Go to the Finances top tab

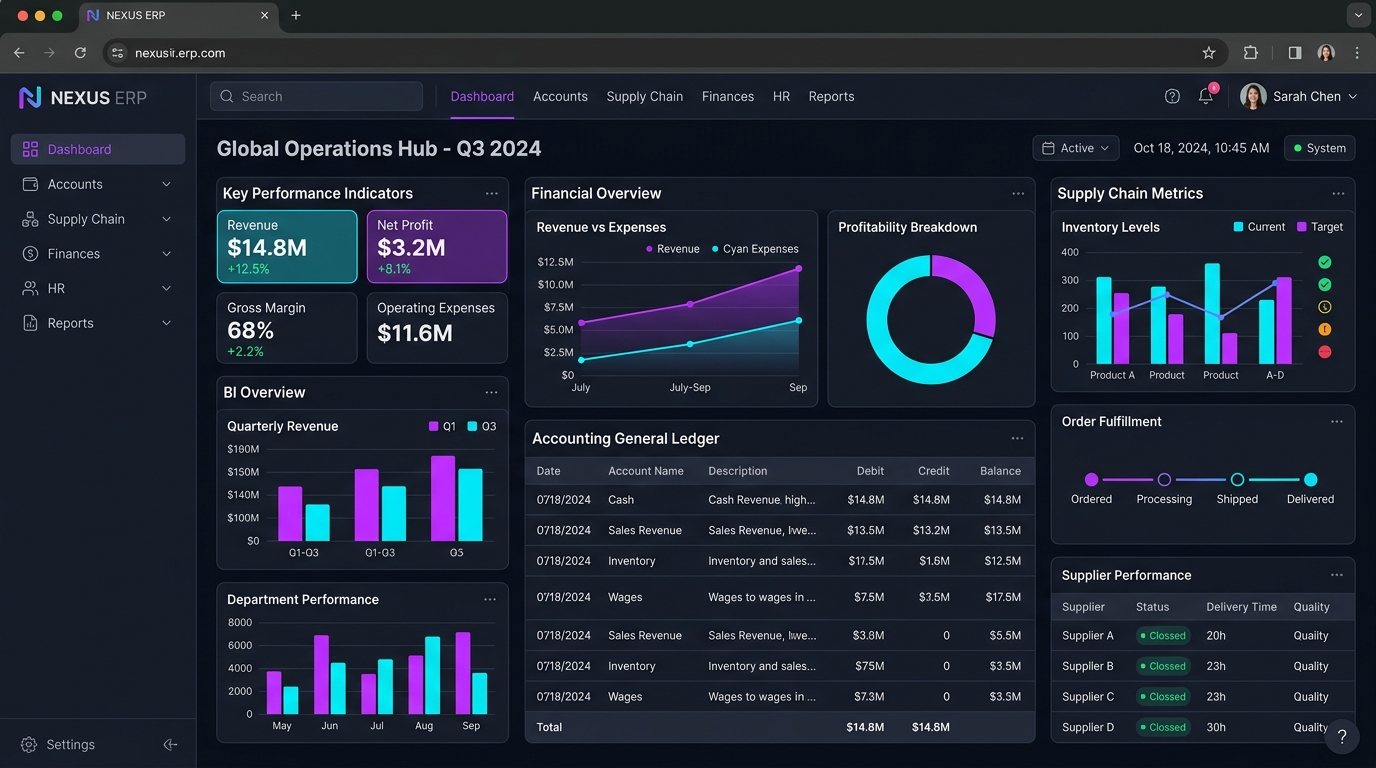pos(728,96)
